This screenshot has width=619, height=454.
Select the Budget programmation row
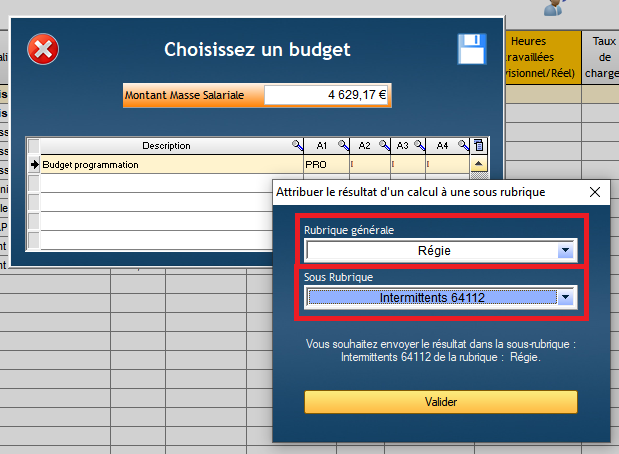pos(168,164)
